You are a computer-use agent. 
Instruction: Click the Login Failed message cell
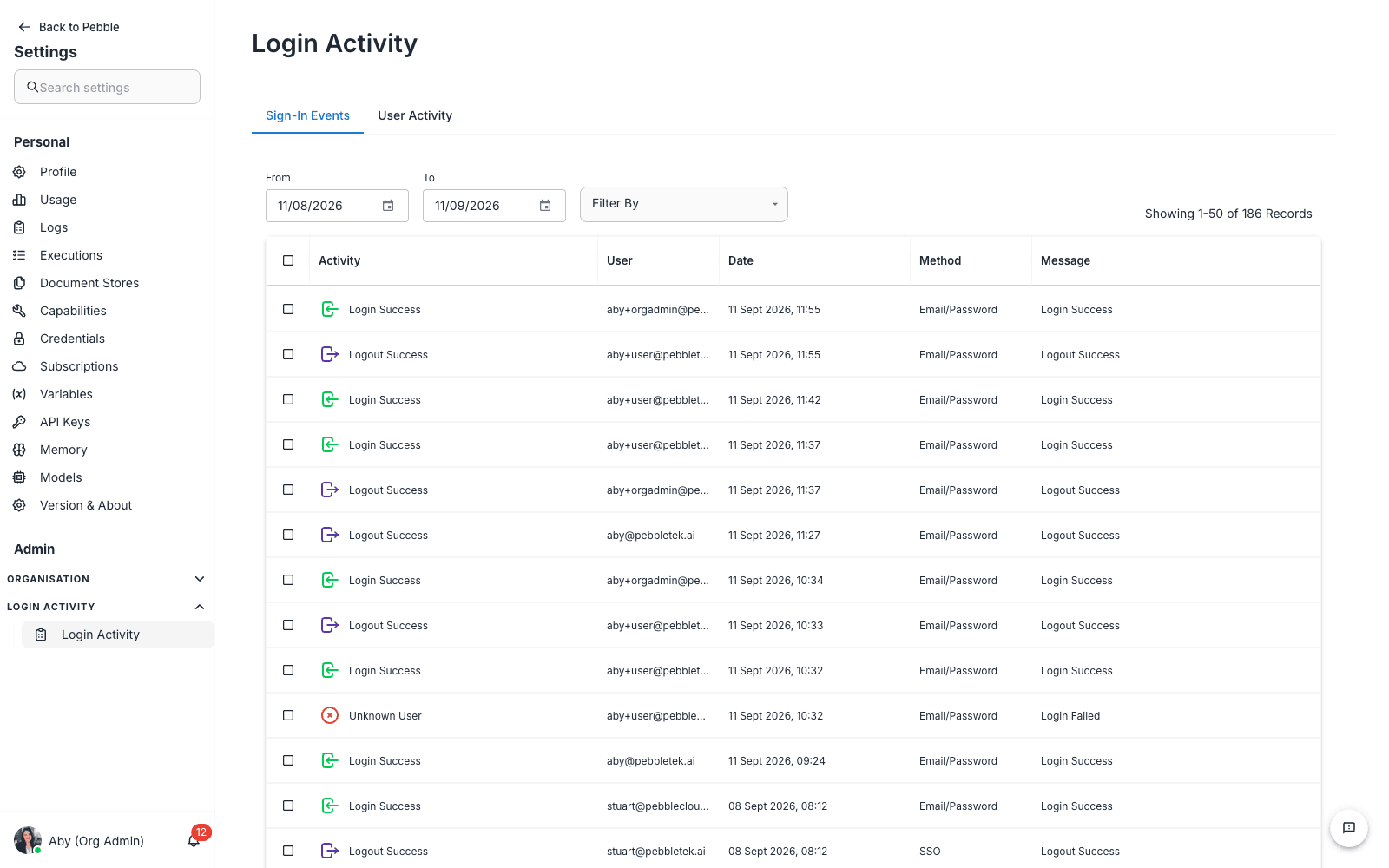(x=1070, y=716)
